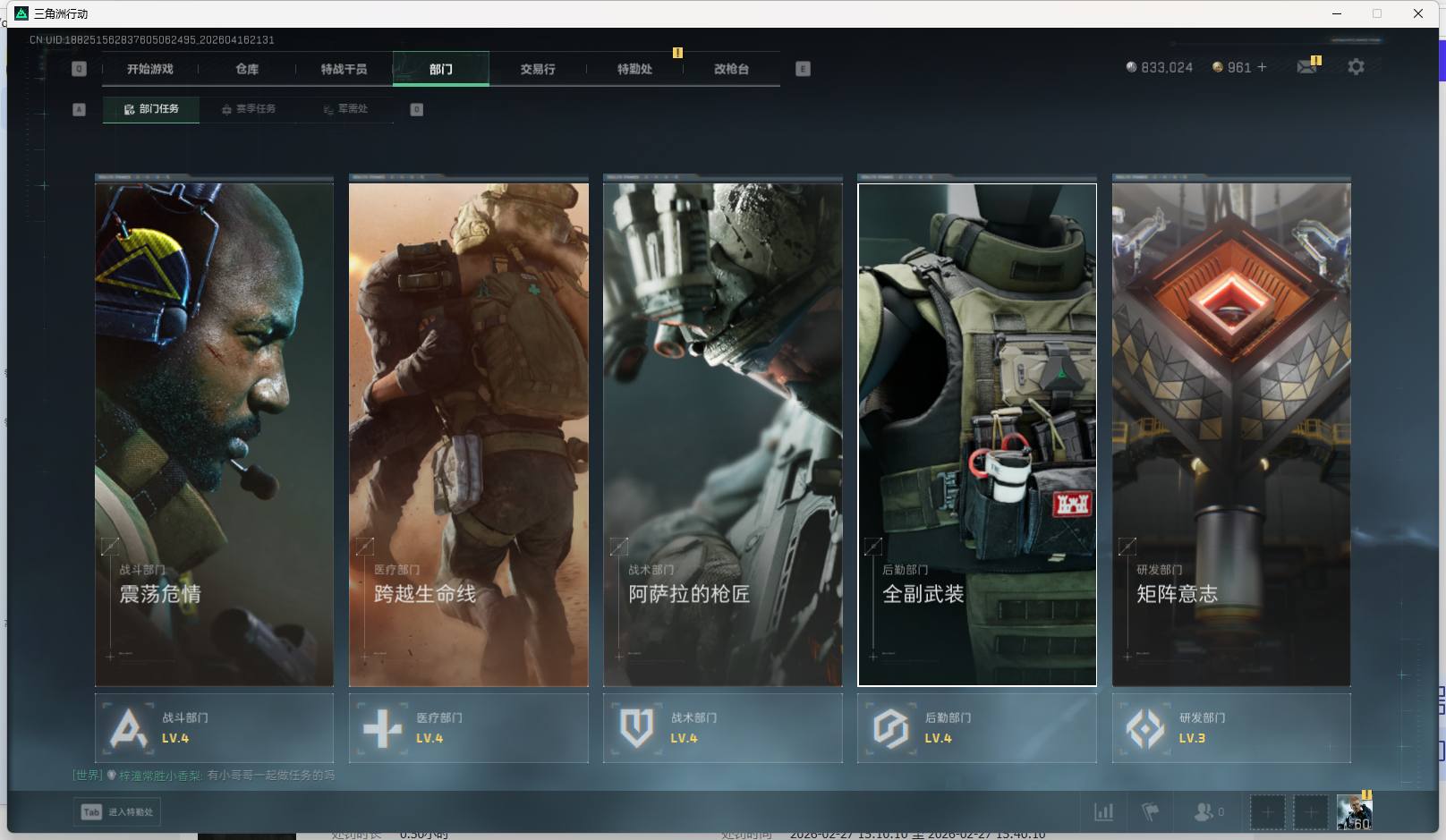Open the 交易行 tab
The width and height of the screenshot is (1446, 840).
click(538, 69)
